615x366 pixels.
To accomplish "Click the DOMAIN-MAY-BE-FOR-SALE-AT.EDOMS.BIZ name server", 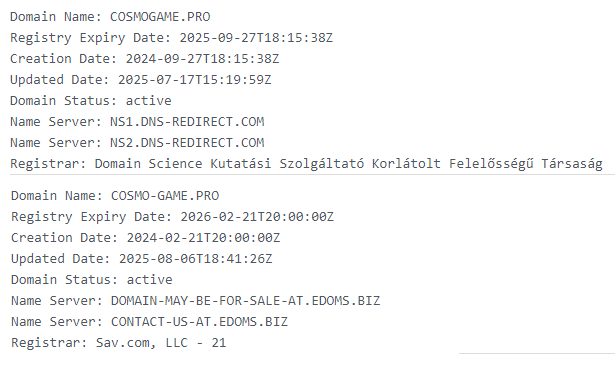I will pyautogui.click(x=246, y=301).
